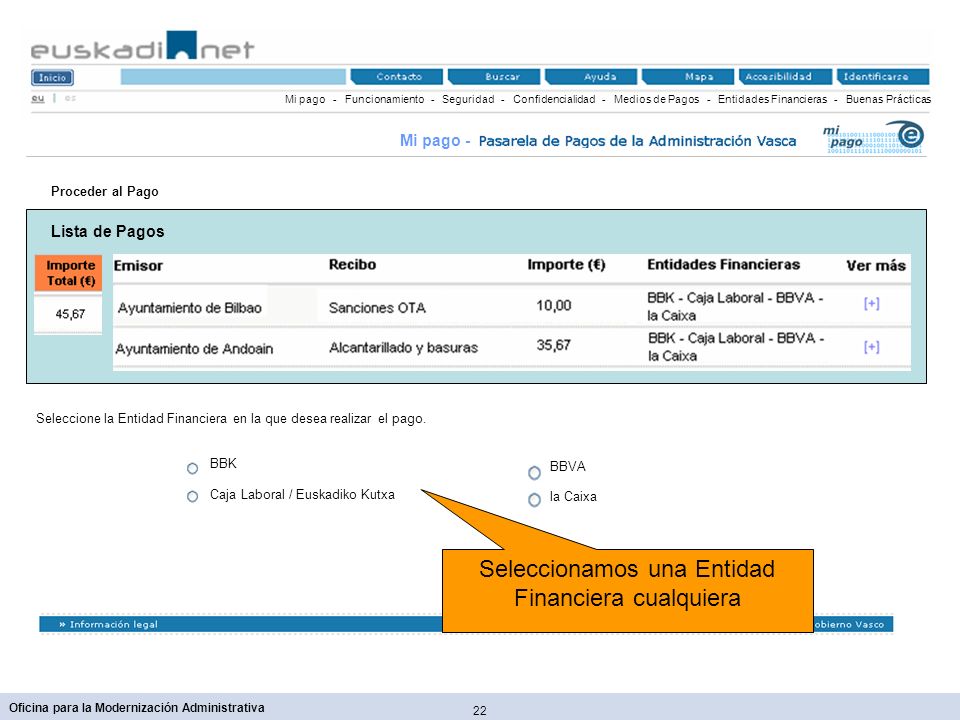Open the Ayuda tab
The height and width of the screenshot is (720, 960).
click(x=591, y=77)
